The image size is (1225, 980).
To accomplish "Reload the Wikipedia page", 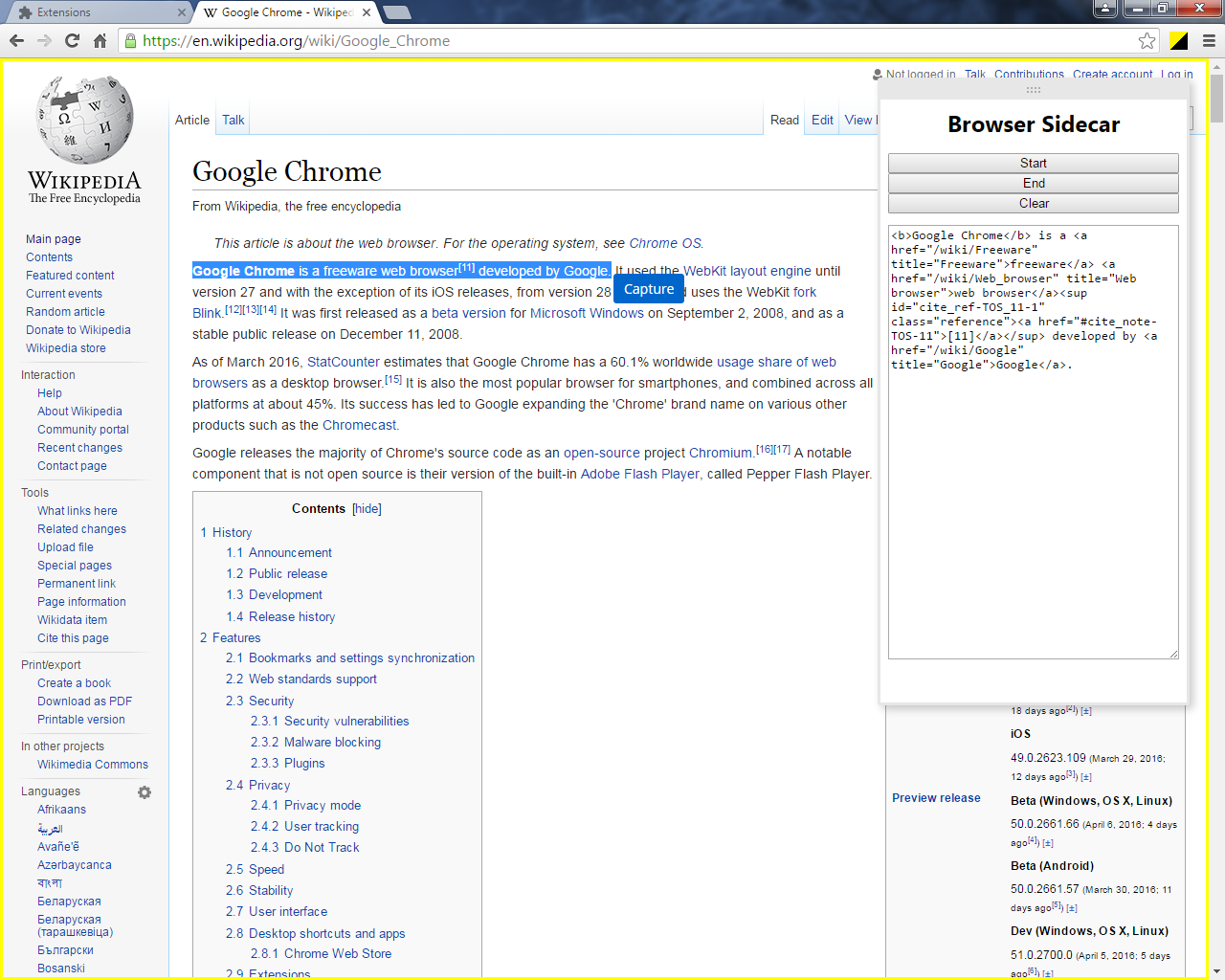I will coord(72,40).
